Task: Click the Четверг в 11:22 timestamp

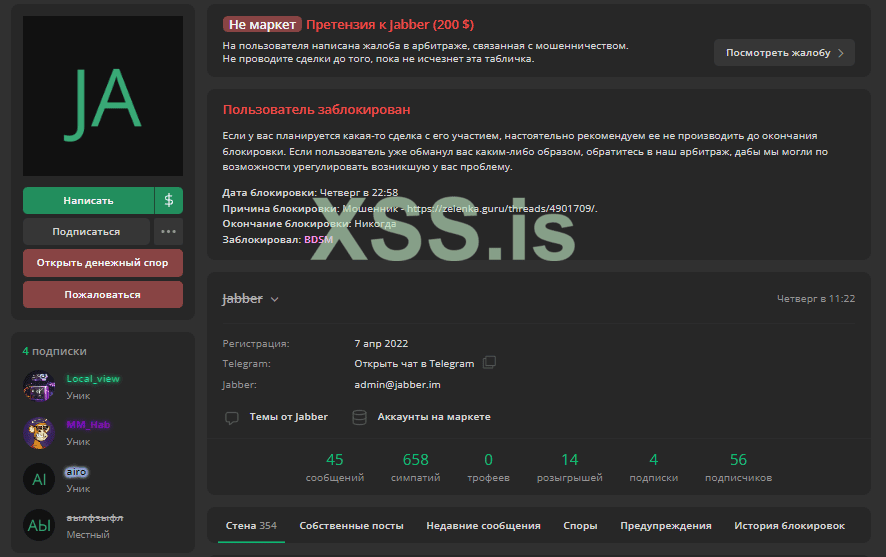Action: coord(816,298)
